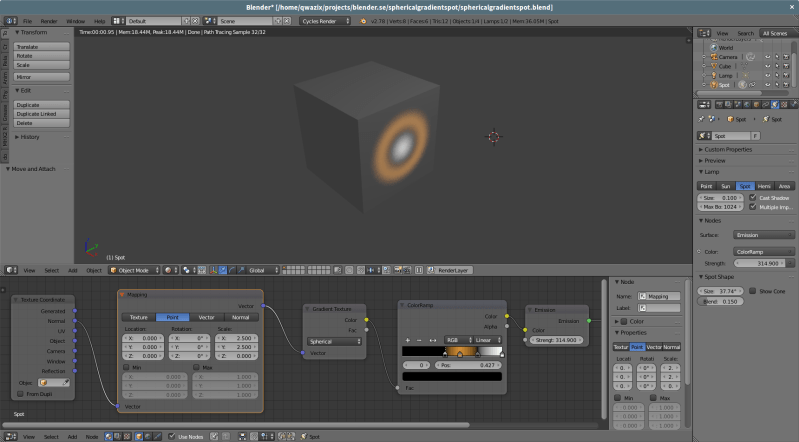The image size is (799, 442).
Task: Click the Render properties tab icon
Action: click(720, 105)
